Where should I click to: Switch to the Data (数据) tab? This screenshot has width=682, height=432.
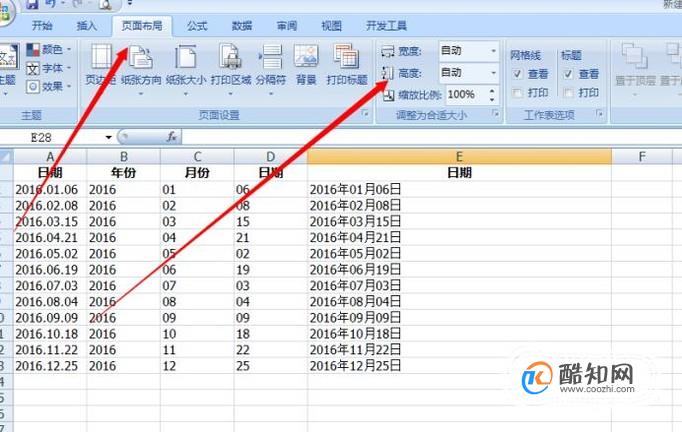[242, 26]
